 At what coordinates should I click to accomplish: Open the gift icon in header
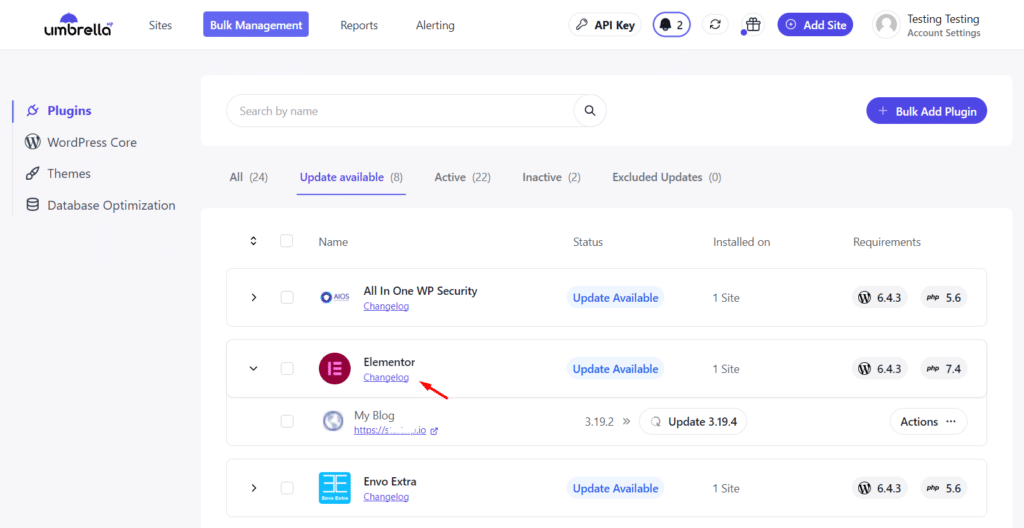753,25
